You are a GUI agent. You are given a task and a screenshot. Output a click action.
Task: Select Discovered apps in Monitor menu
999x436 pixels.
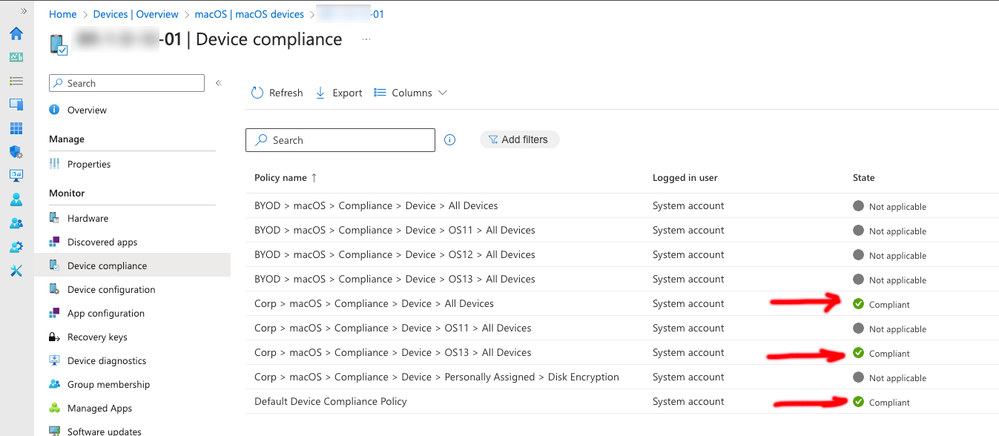(102, 242)
